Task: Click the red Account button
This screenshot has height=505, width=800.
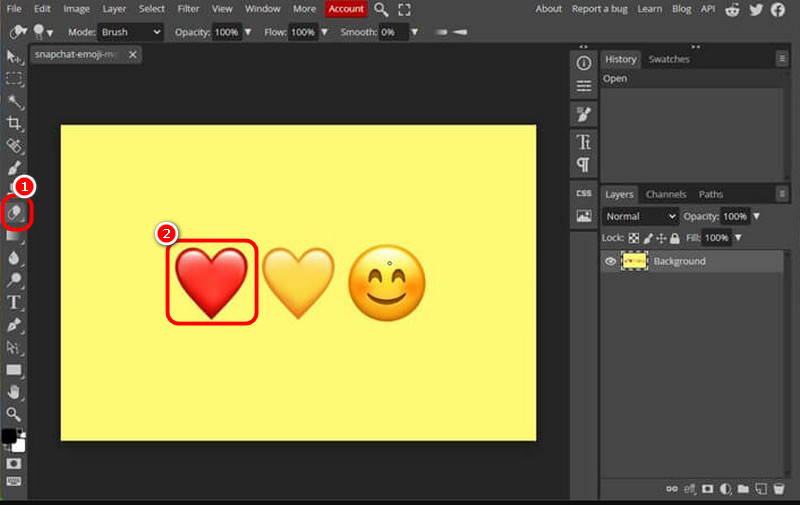Action: click(x=346, y=9)
